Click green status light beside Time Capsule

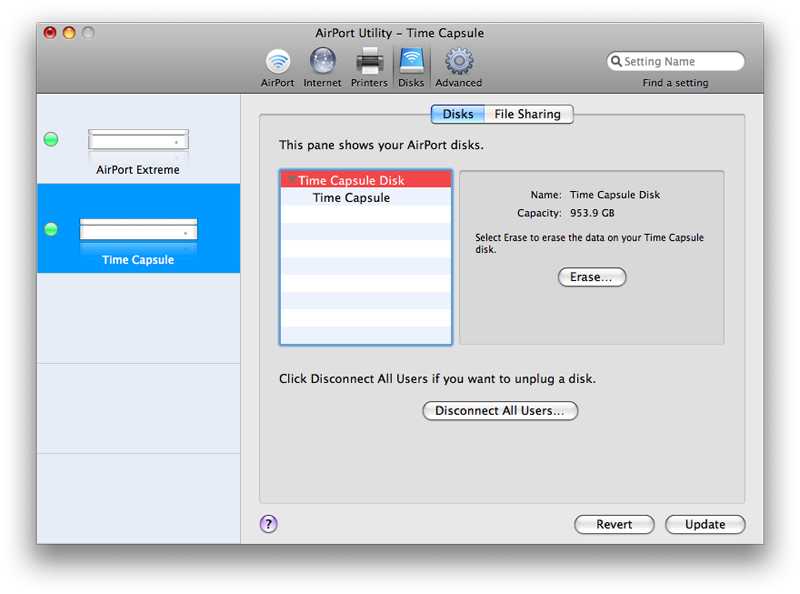pyautogui.click(x=51, y=230)
